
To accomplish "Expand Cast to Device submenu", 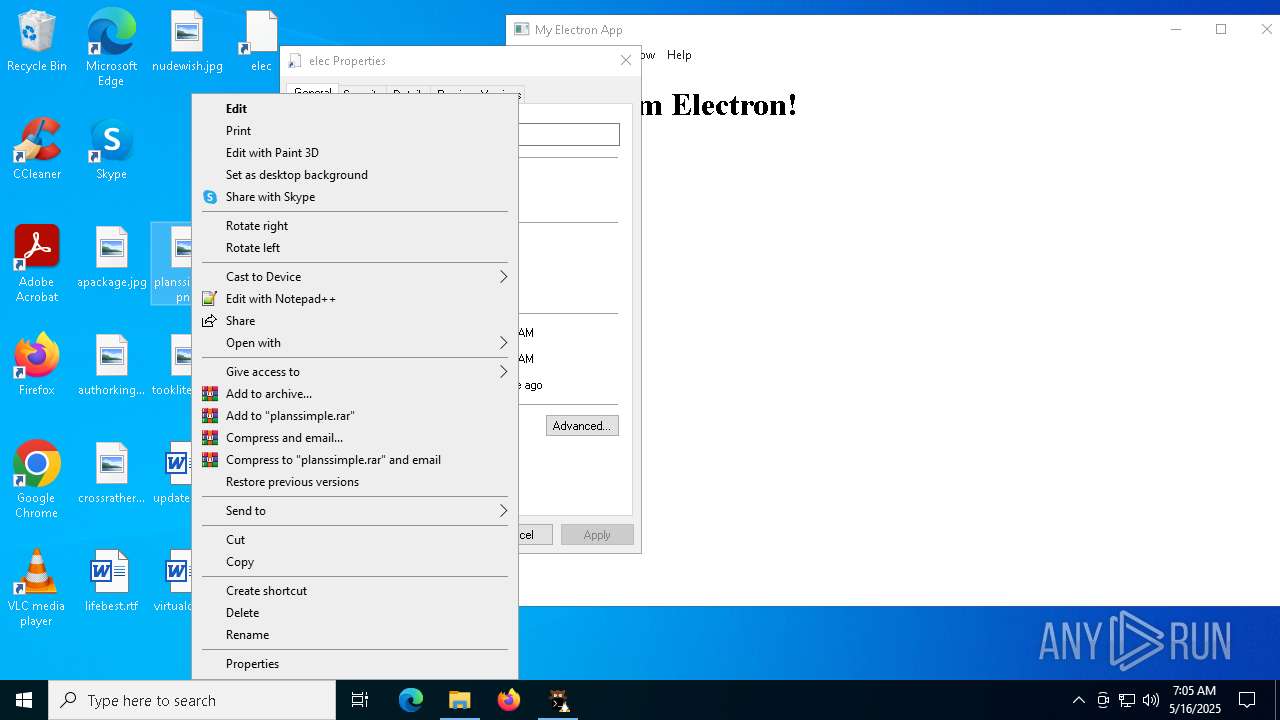I will pyautogui.click(x=355, y=277).
